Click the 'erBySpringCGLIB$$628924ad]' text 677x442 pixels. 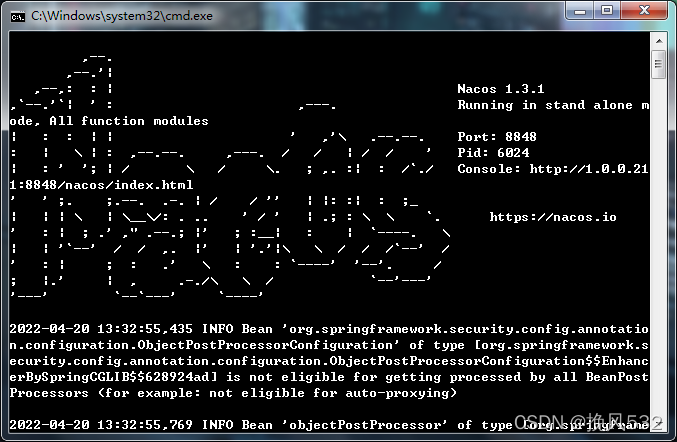point(113,377)
